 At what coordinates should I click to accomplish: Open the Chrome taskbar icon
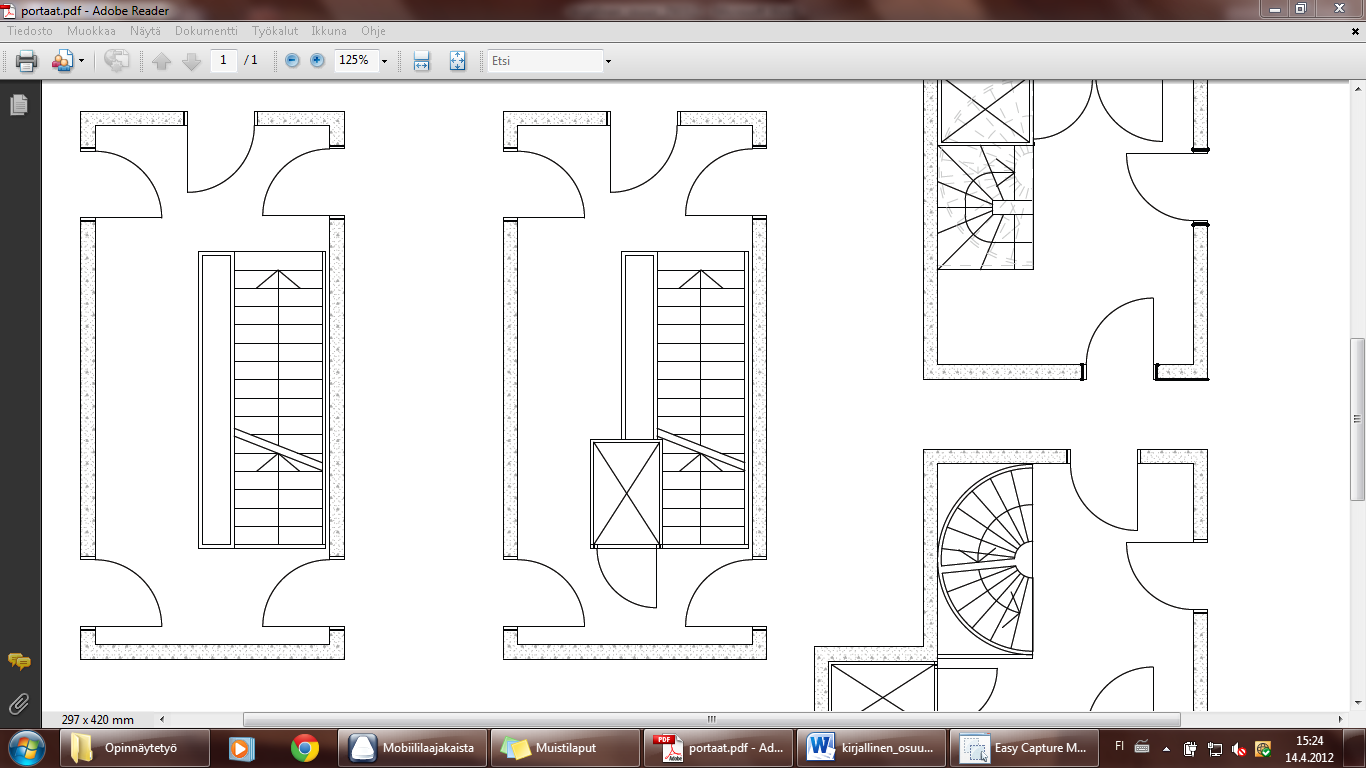tap(305, 747)
